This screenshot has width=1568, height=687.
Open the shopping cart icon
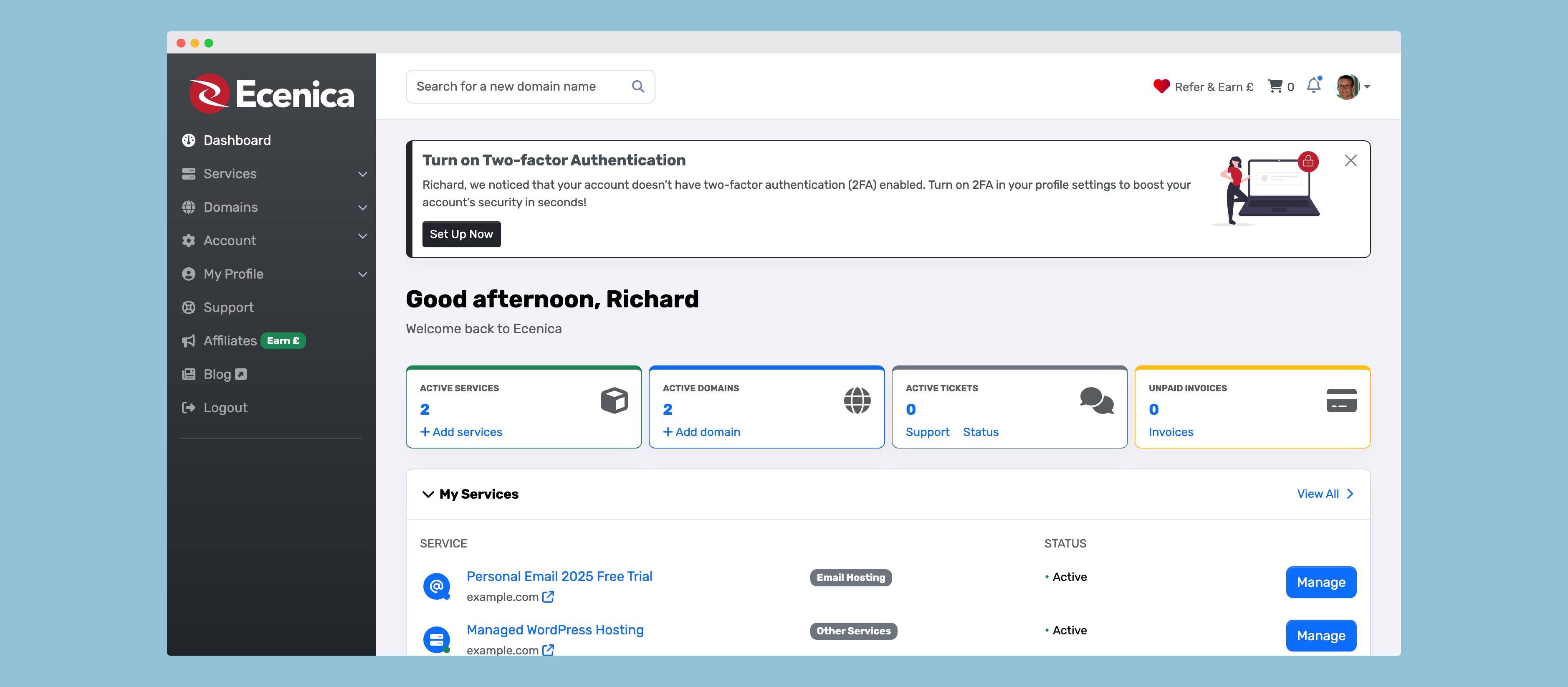1275,86
